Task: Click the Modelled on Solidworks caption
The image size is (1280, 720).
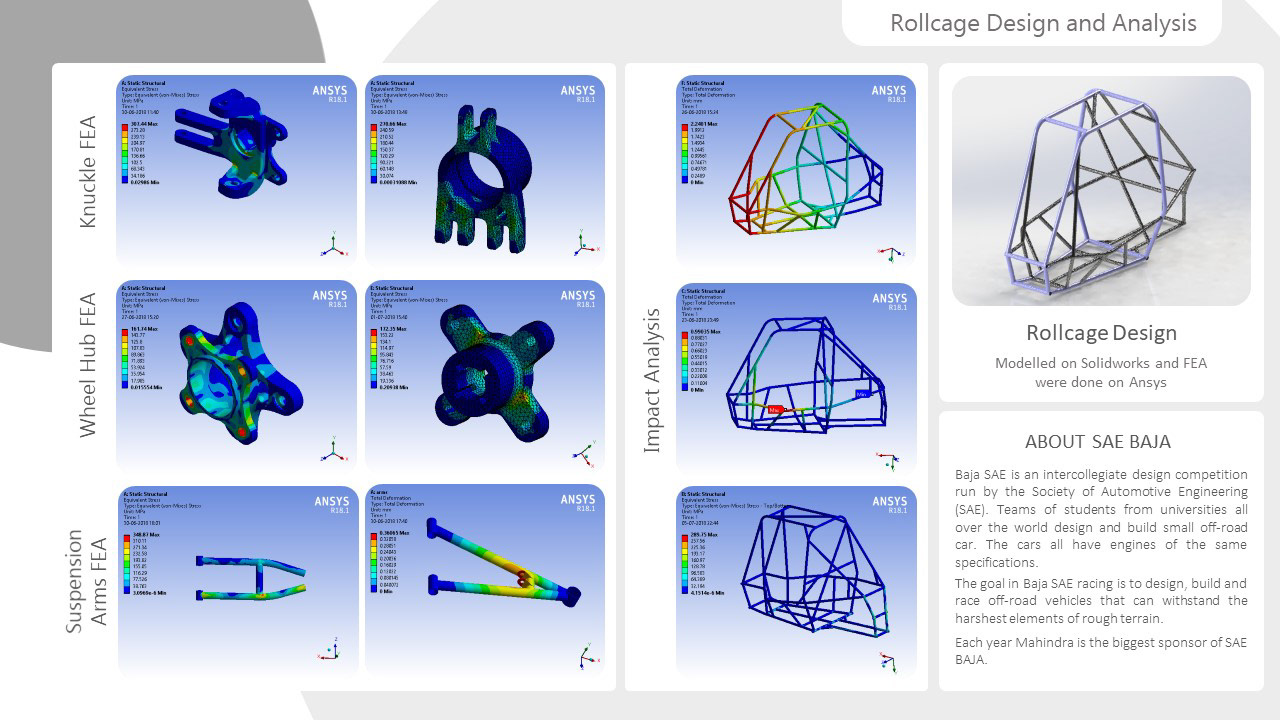Action: [1101, 372]
